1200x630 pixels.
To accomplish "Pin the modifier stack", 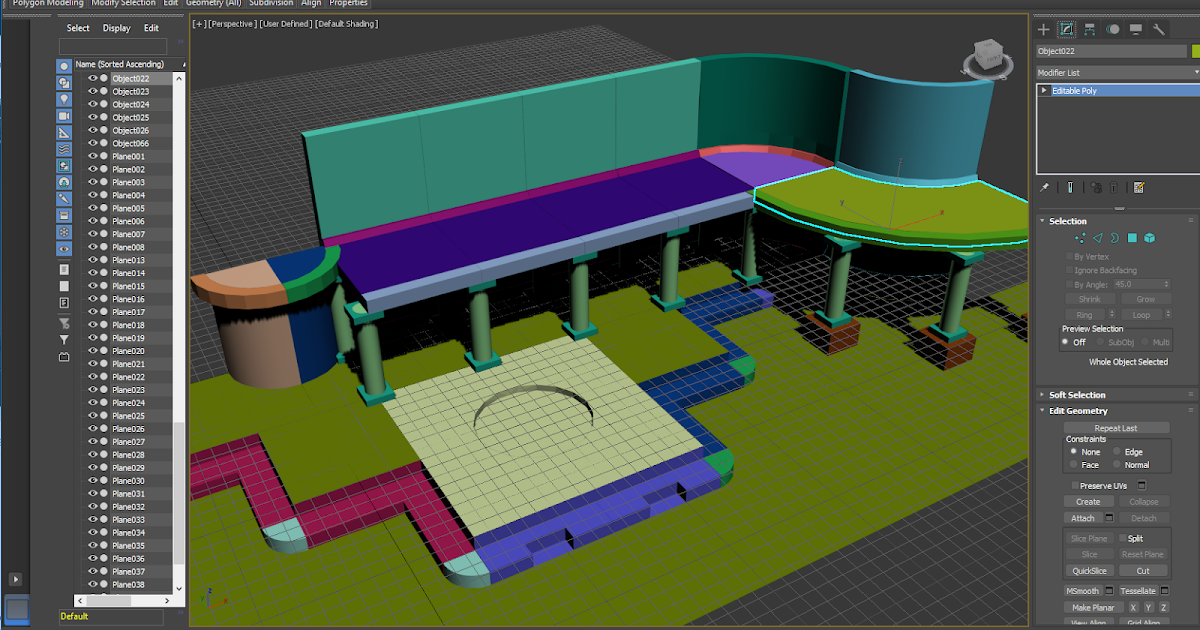I will [x=1046, y=188].
